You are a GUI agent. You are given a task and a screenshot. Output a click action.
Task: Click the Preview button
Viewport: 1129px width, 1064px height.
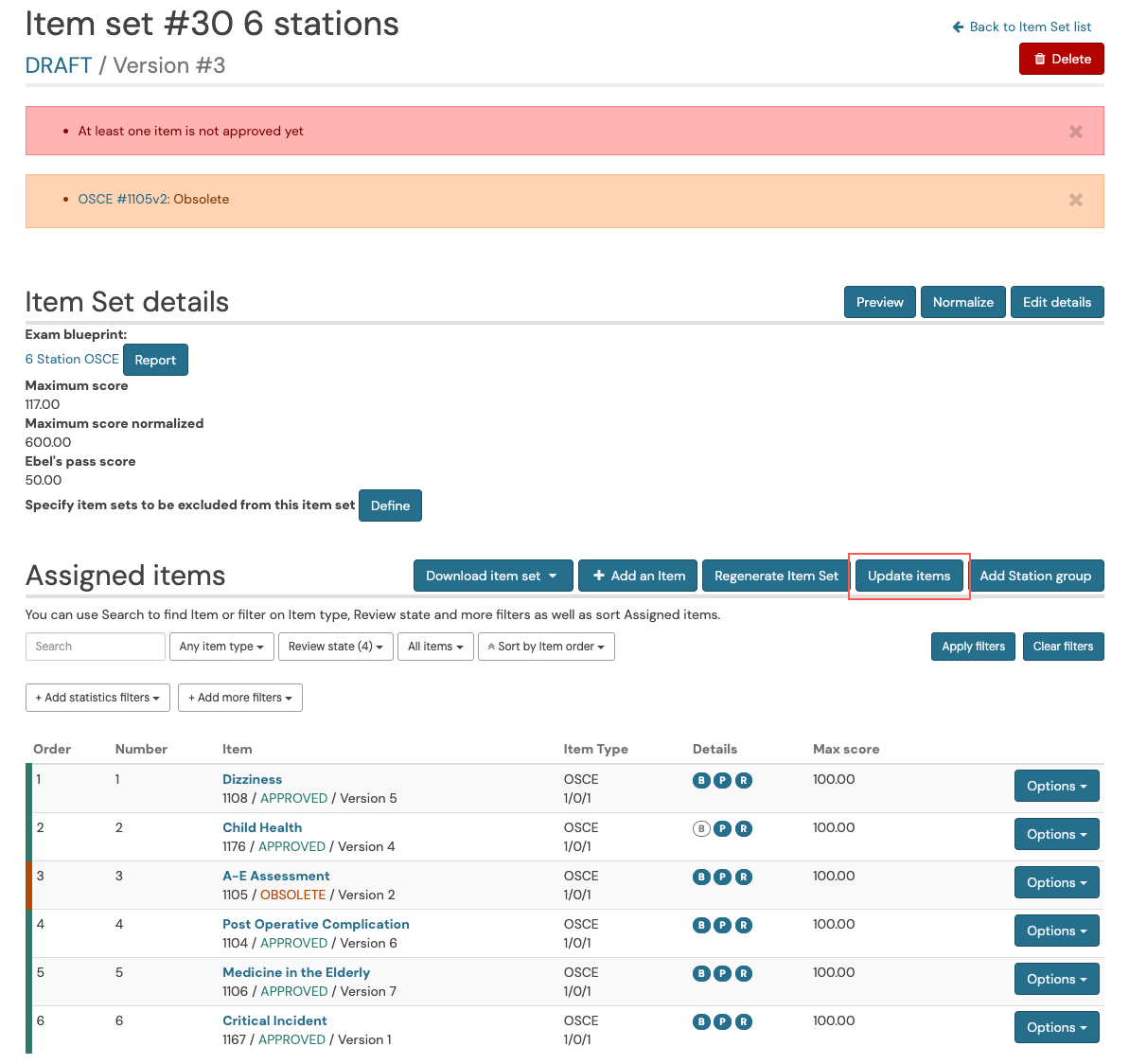[x=880, y=302]
